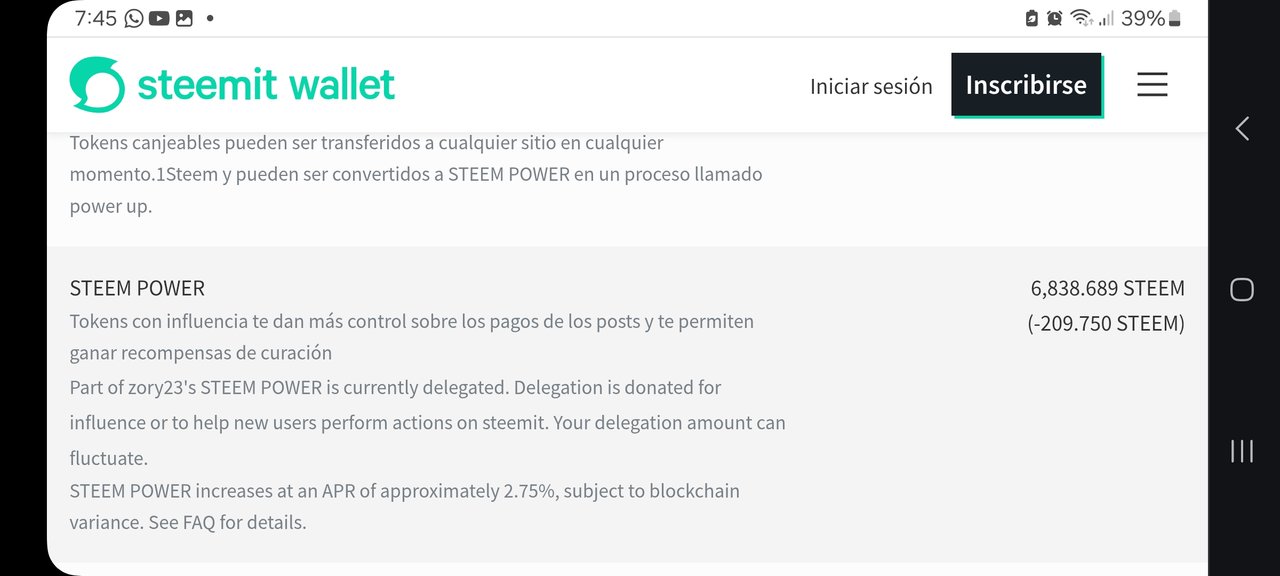This screenshot has width=1280, height=576.
Task: Click the 'See FAQ for details' text
Action: (227, 522)
